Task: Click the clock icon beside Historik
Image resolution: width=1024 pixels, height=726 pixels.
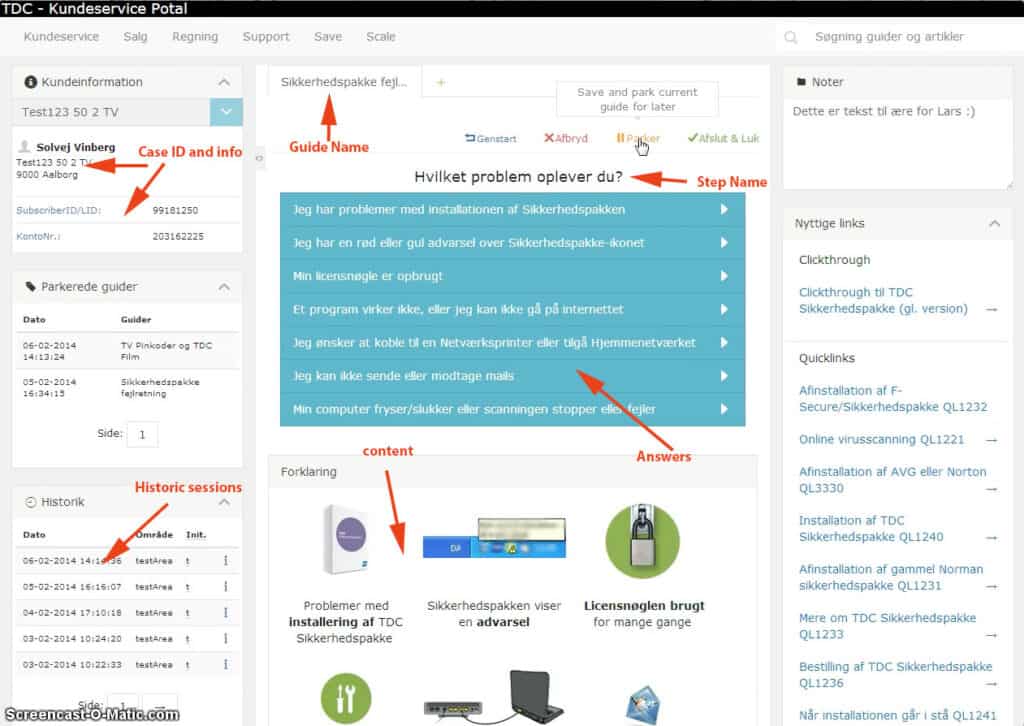Action: coord(30,502)
